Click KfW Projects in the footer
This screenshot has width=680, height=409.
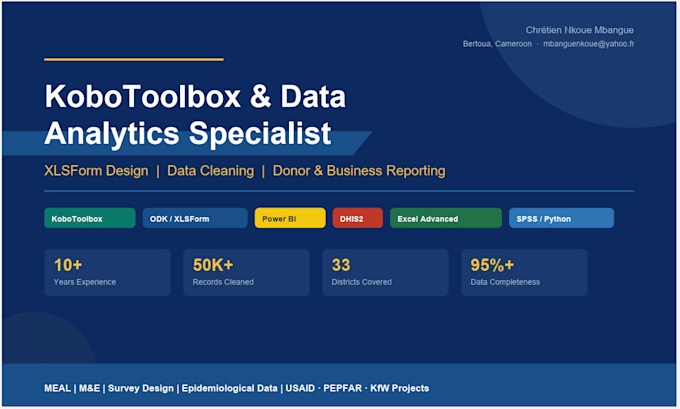pyautogui.click(x=400, y=388)
